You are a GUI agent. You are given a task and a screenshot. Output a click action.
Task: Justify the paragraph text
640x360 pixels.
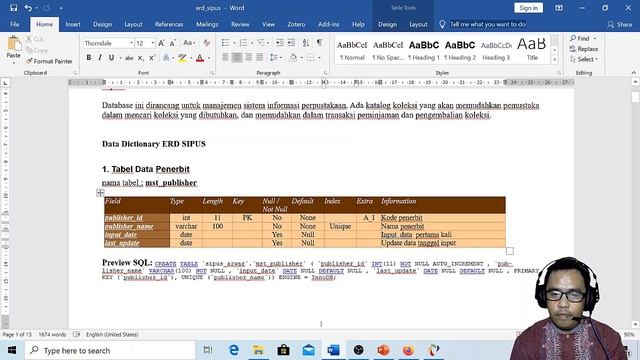click(260, 58)
